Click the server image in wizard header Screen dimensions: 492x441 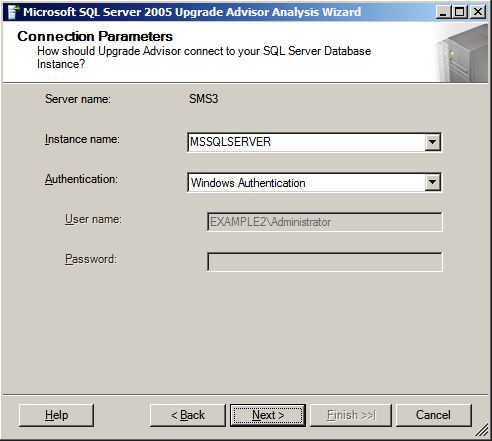pyautogui.click(x=462, y=53)
